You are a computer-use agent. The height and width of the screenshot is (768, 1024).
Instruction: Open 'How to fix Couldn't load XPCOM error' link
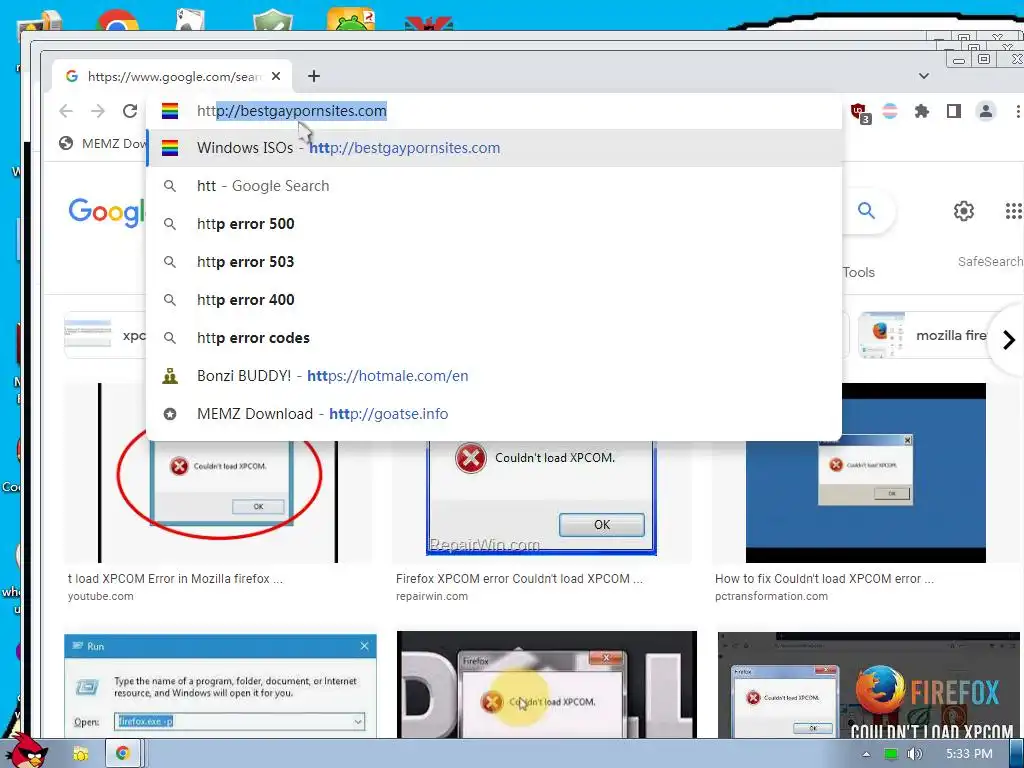(824, 579)
